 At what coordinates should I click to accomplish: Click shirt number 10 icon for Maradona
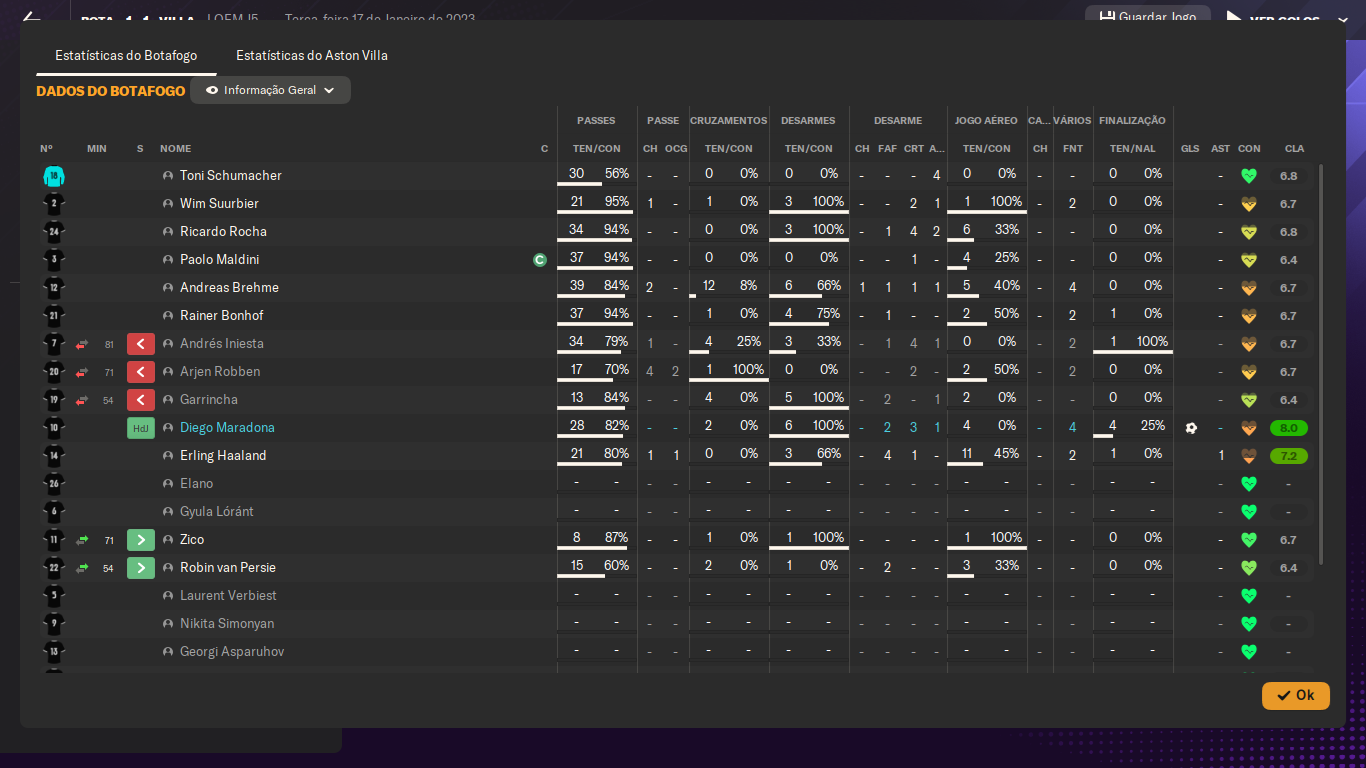click(53, 428)
